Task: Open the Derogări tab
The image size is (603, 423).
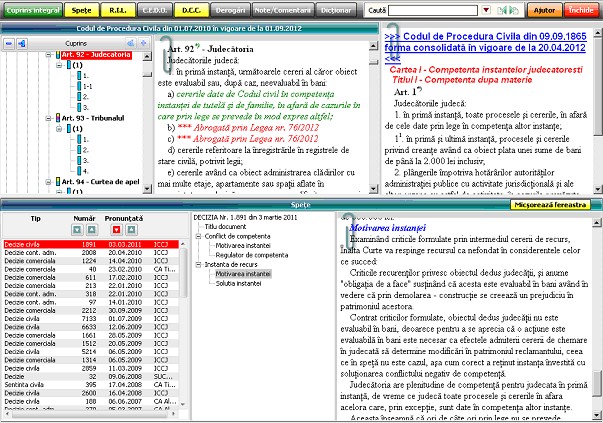Action: pyautogui.click(x=230, y=10)
